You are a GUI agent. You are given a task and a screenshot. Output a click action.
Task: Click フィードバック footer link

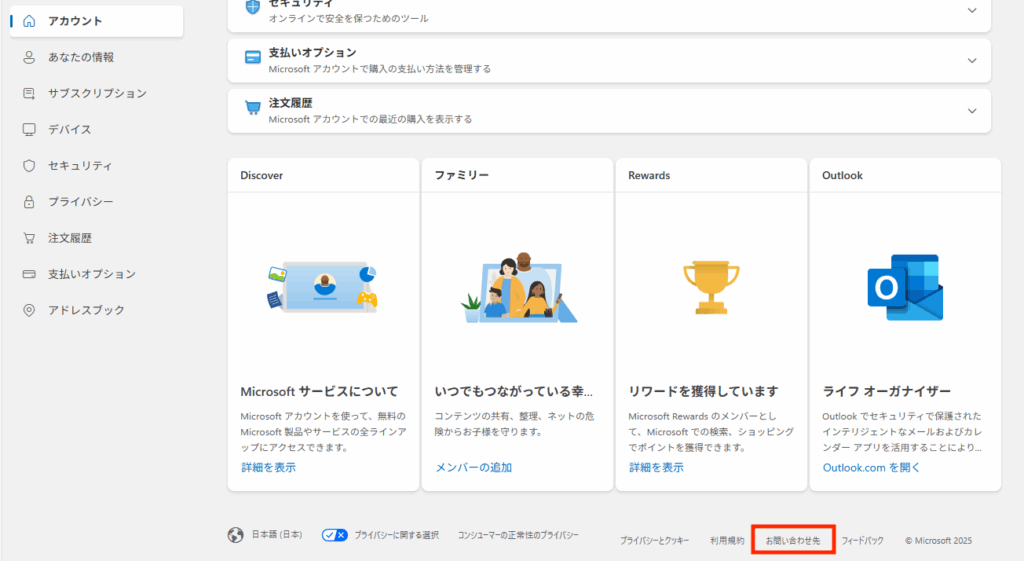(862, 541)
